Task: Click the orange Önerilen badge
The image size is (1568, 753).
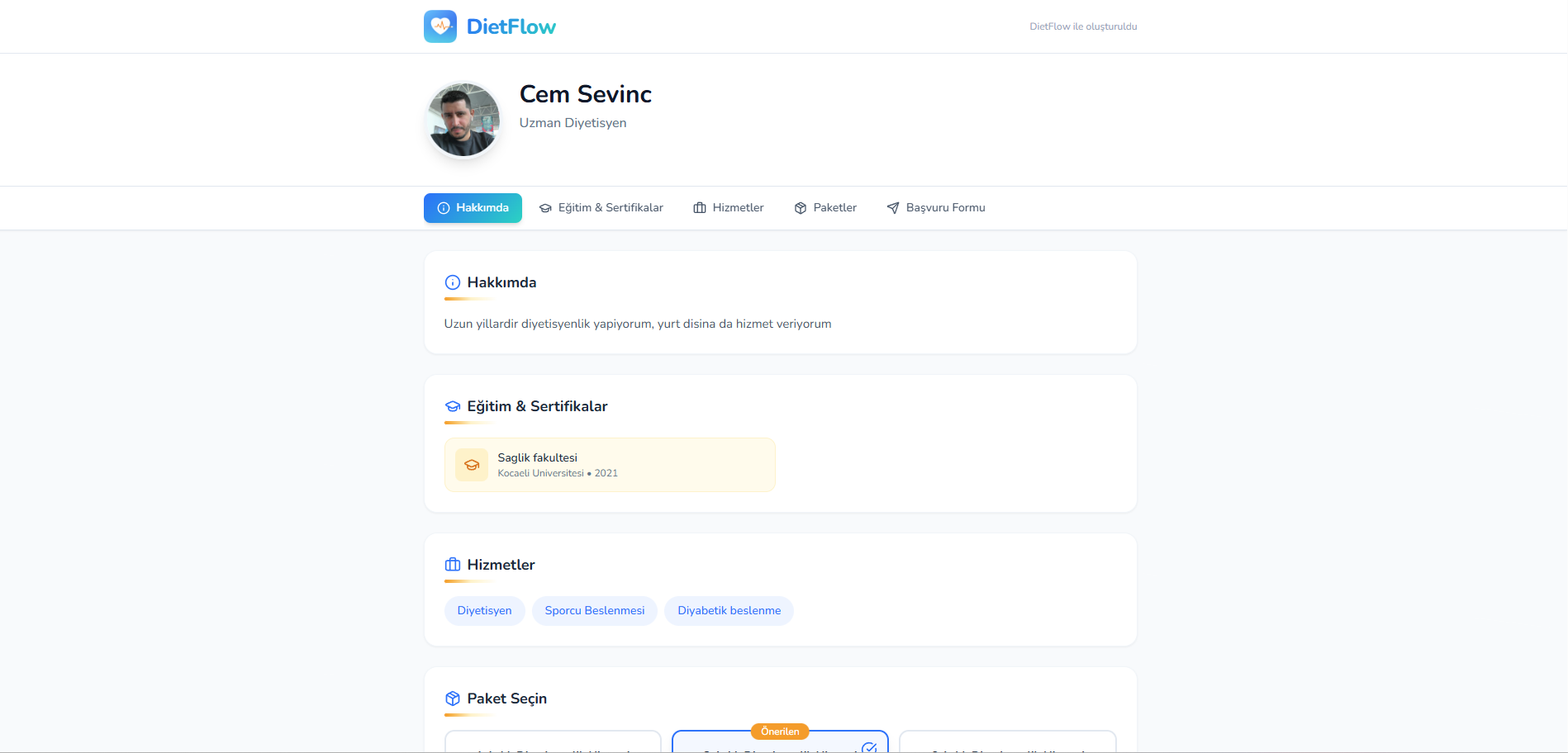Action: coord(780,732)
